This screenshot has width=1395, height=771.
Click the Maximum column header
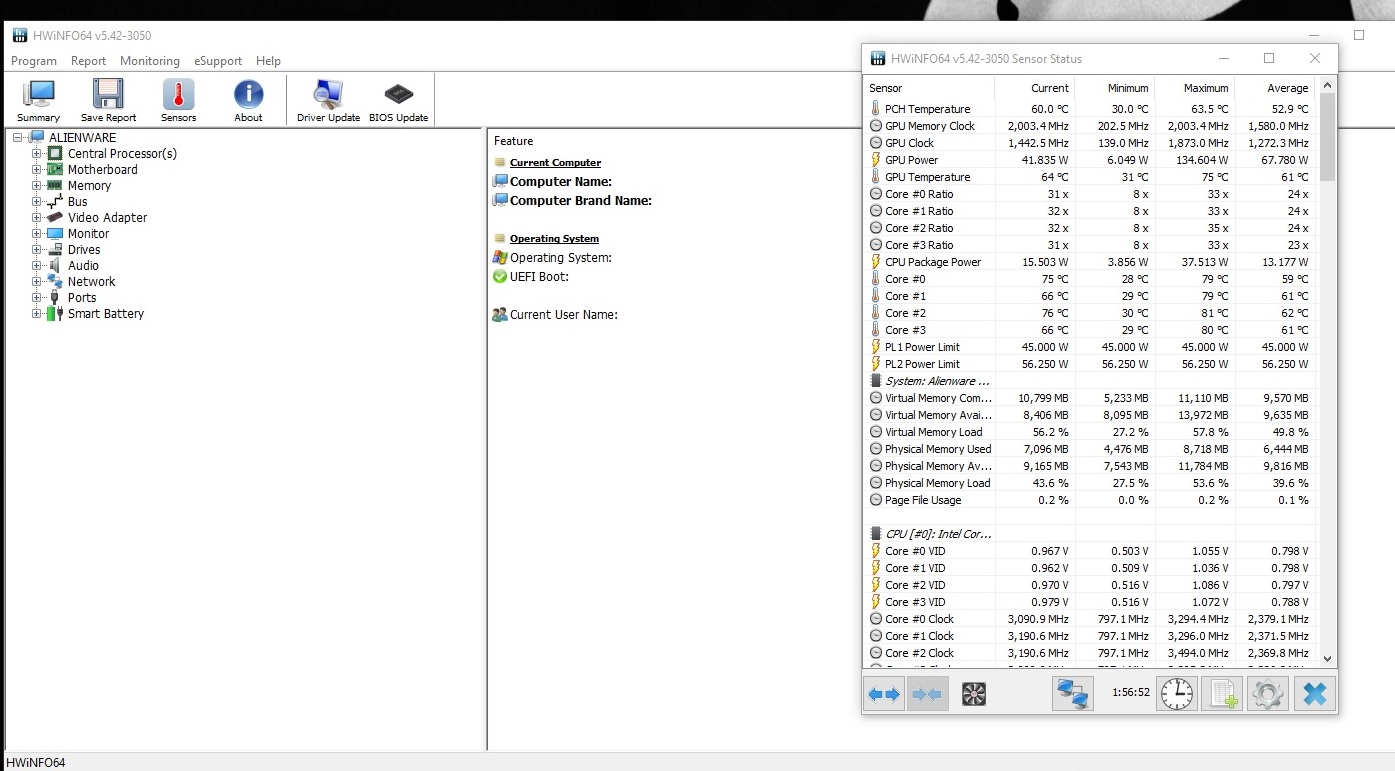click(1194, 88)
